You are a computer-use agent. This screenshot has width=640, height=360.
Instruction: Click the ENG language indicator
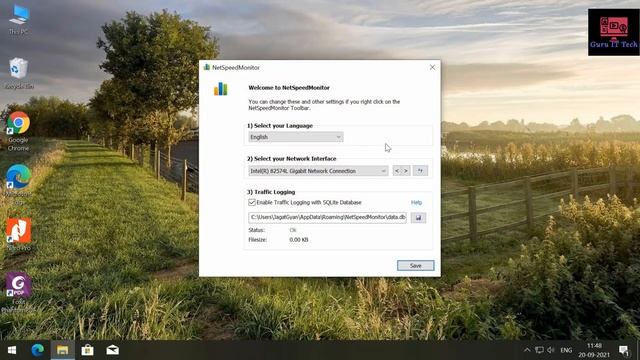coord(566,350)
